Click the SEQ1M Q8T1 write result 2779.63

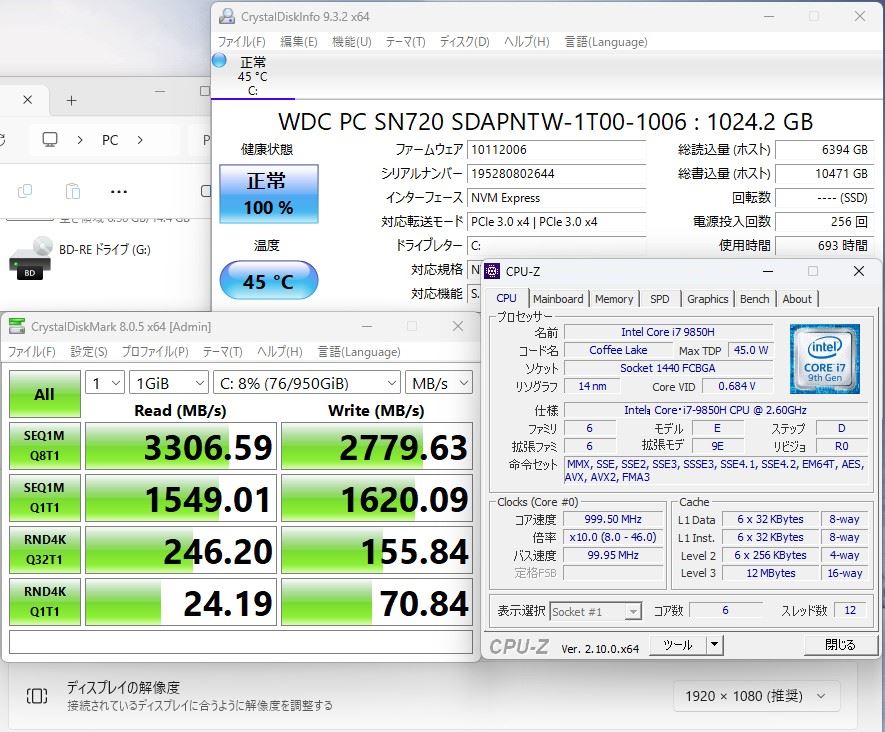377,446
